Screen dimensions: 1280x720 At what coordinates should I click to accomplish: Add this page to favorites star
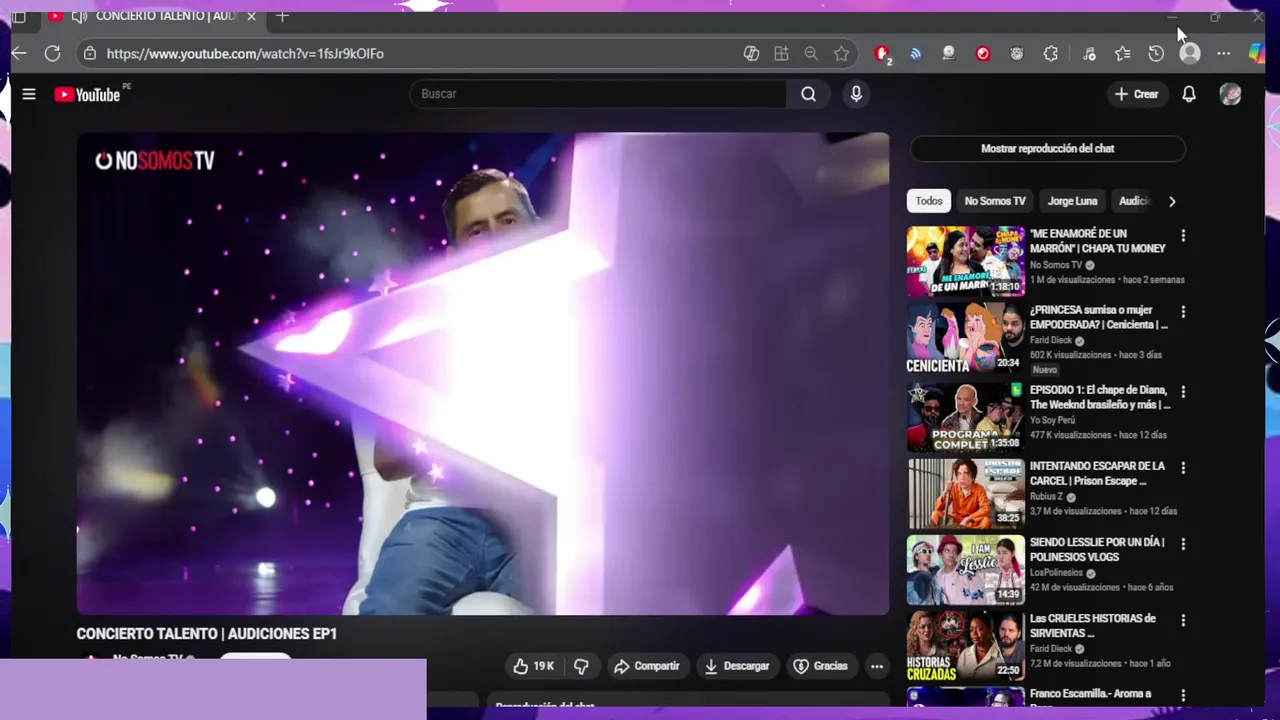[842, 54]
